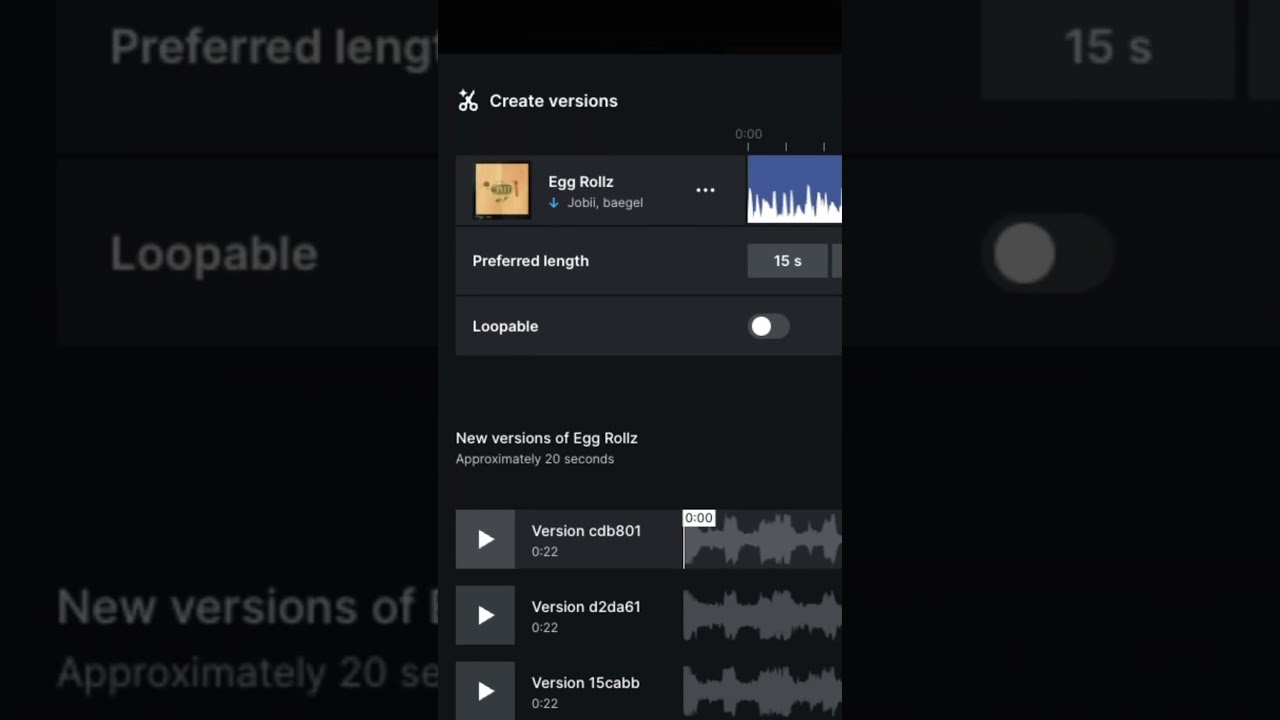Click the blue download arrow under Egg Rollz
This screenshot has width=1280, height=720.
click(554, 203)
